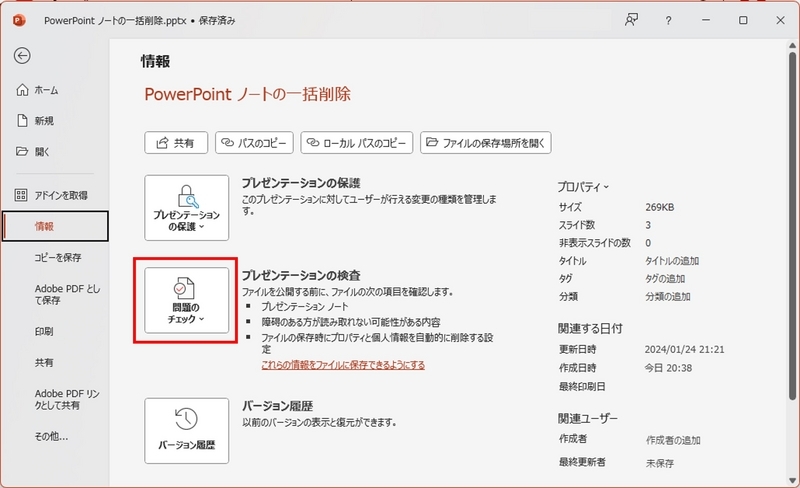The height and width of the screenshot is (488, 800).
Task: Click the 関連ユーザー heading
Action: pos(587,419)
